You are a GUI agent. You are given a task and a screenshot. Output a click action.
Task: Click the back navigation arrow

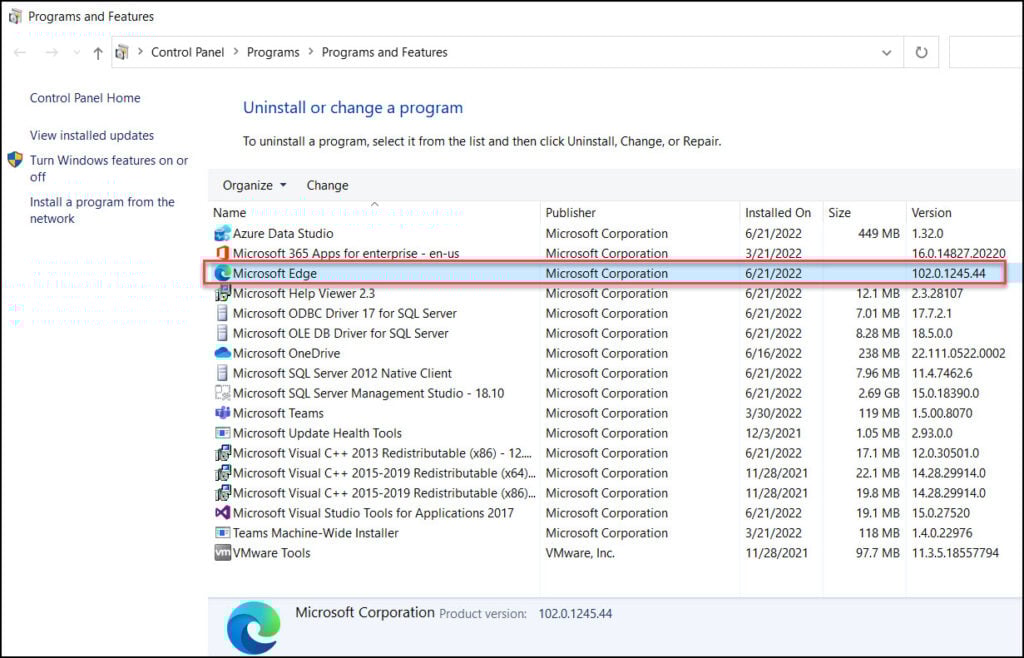pos(20,52)
